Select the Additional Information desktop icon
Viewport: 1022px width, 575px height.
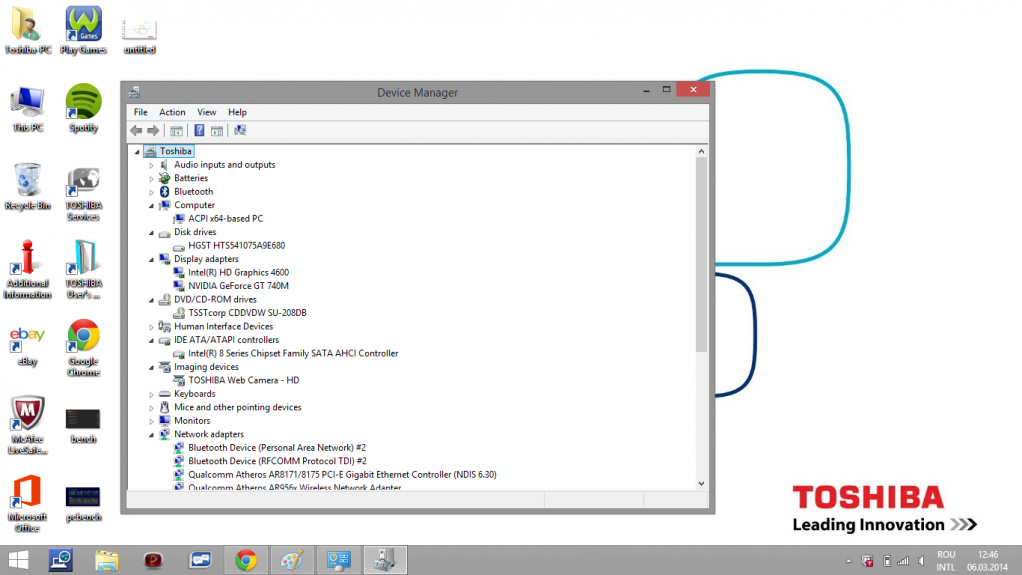point(27,269)
